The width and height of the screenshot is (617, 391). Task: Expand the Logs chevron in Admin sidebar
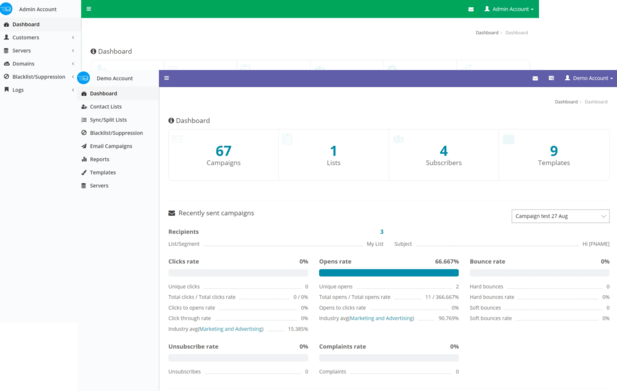coord(73,90)
